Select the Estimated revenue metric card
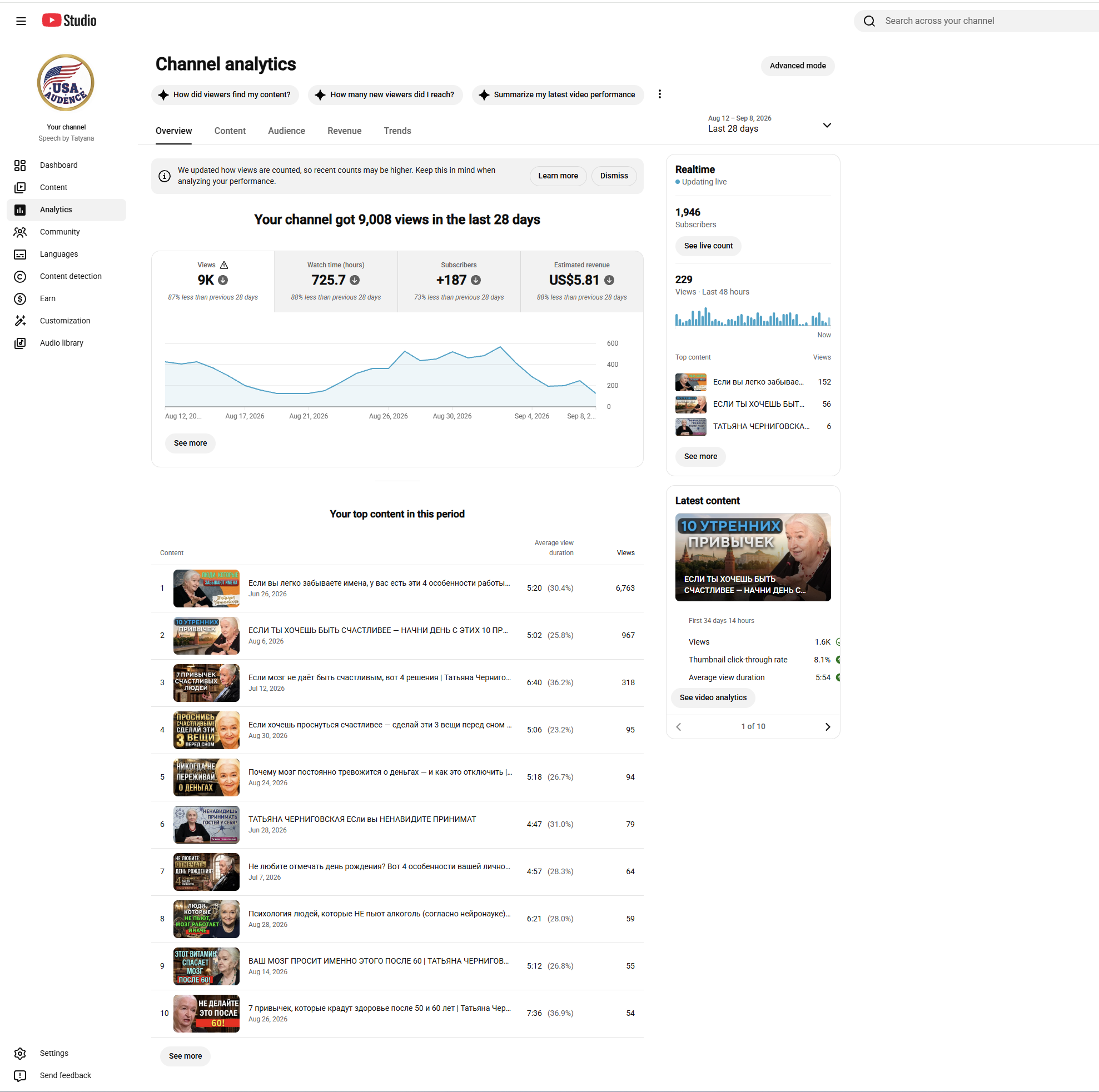Screen dimensions: 1099x1092 point(581,282)
